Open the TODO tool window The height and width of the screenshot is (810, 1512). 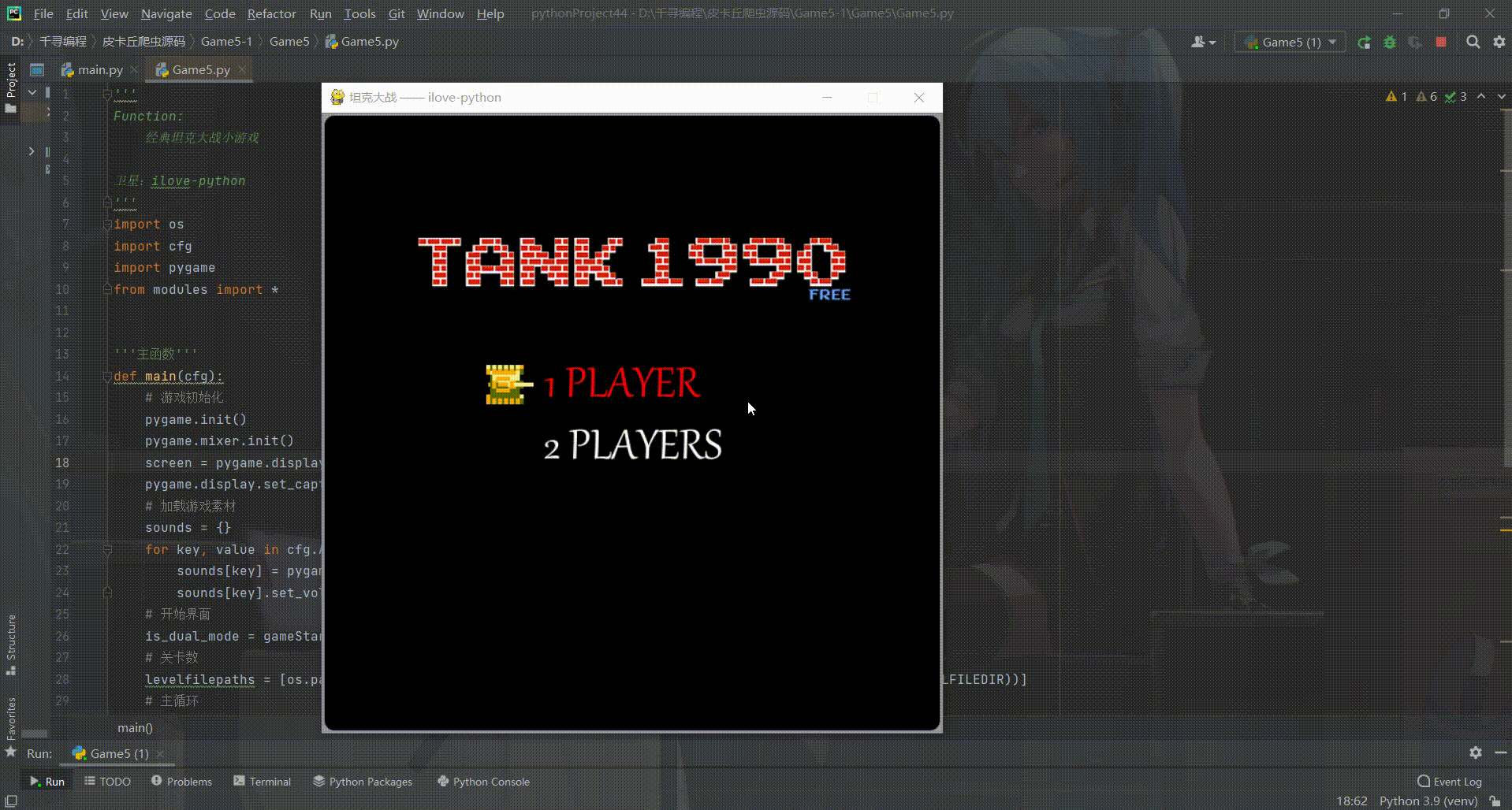click(108, 782)
